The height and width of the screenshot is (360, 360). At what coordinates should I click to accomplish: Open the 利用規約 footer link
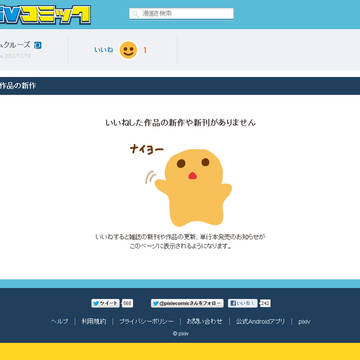pos(94,322)
